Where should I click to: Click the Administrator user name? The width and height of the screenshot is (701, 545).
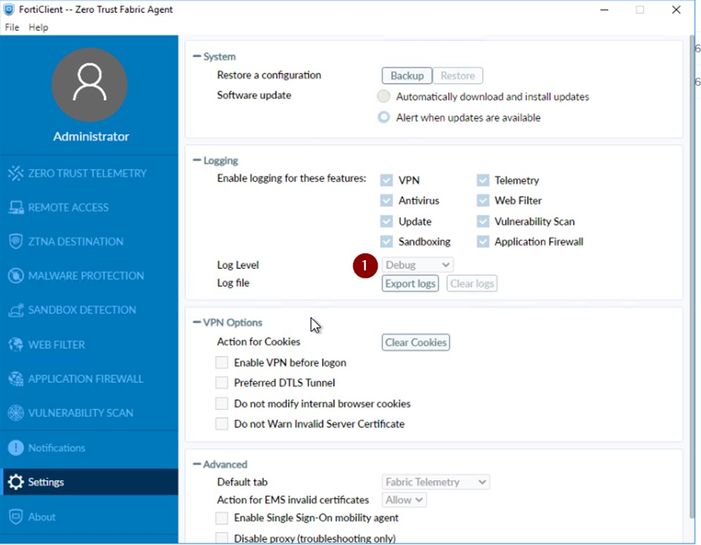pos(91,136)
